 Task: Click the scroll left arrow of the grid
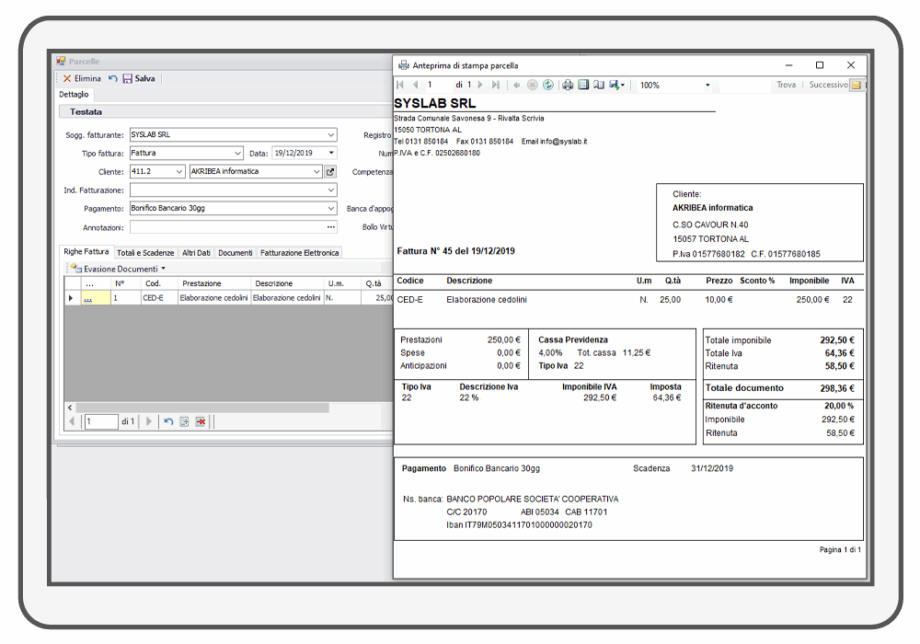point(70,407)
